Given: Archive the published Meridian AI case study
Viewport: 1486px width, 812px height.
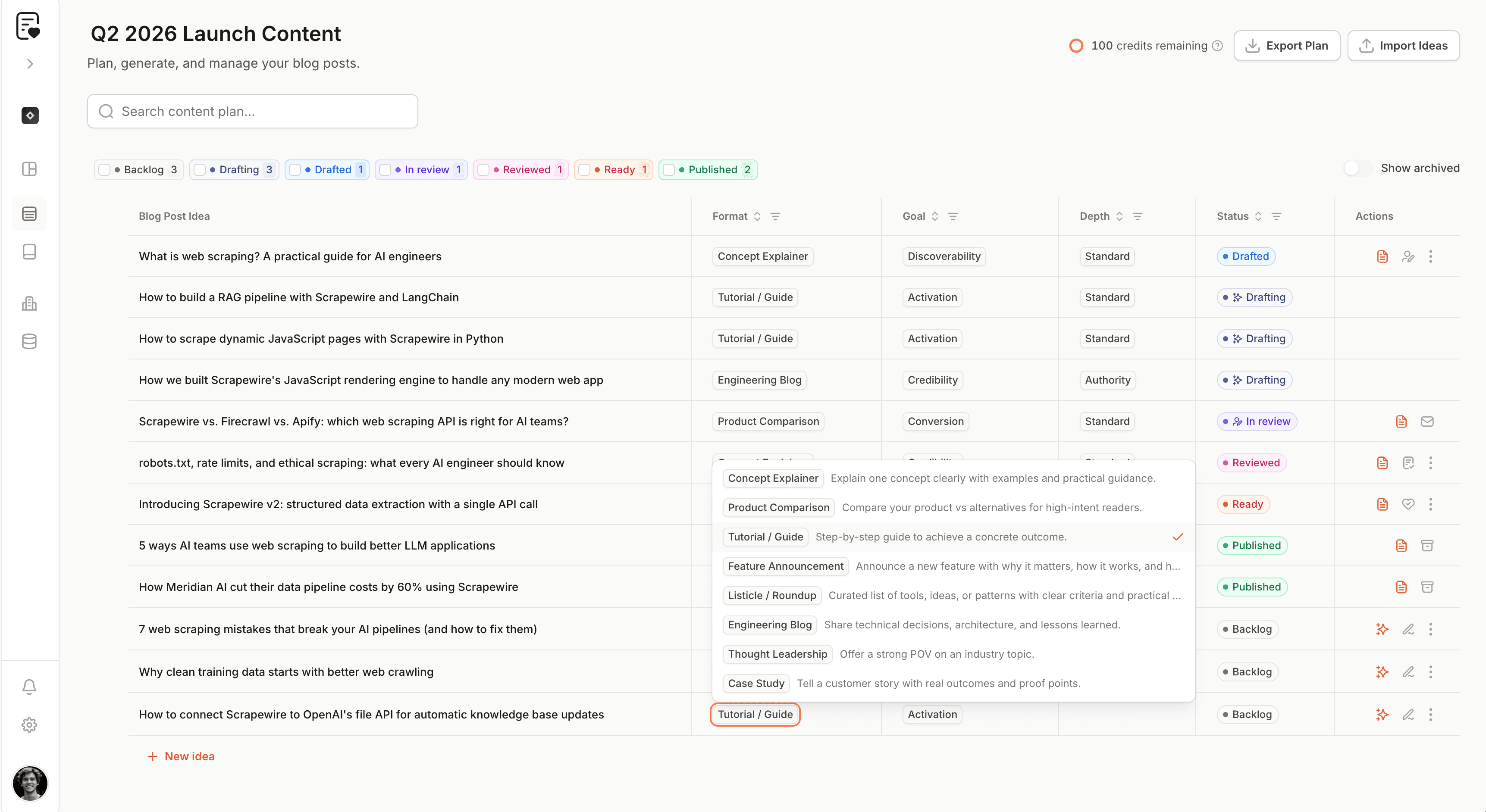Looking at the screenshot, I should [1428, 587].
